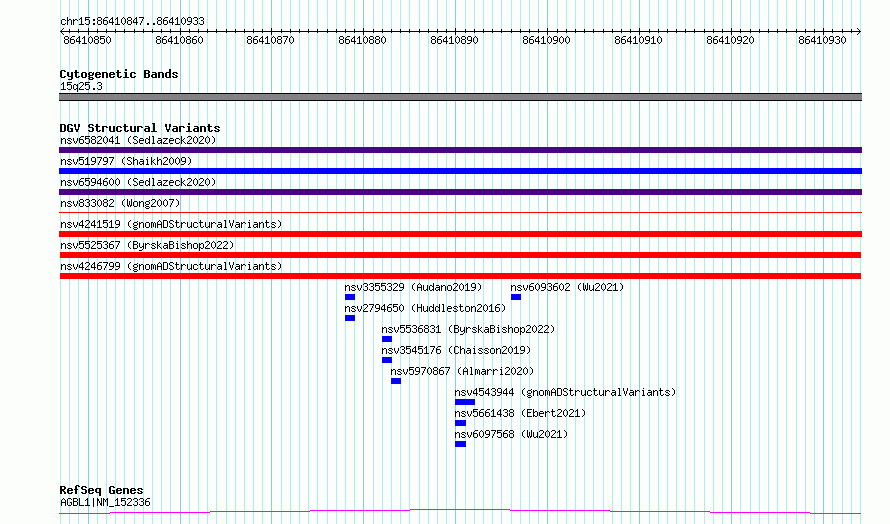Click the nsv5970867 (Almarri2020) label
Screen dimensions: 890x524
[x=462, y=371]
